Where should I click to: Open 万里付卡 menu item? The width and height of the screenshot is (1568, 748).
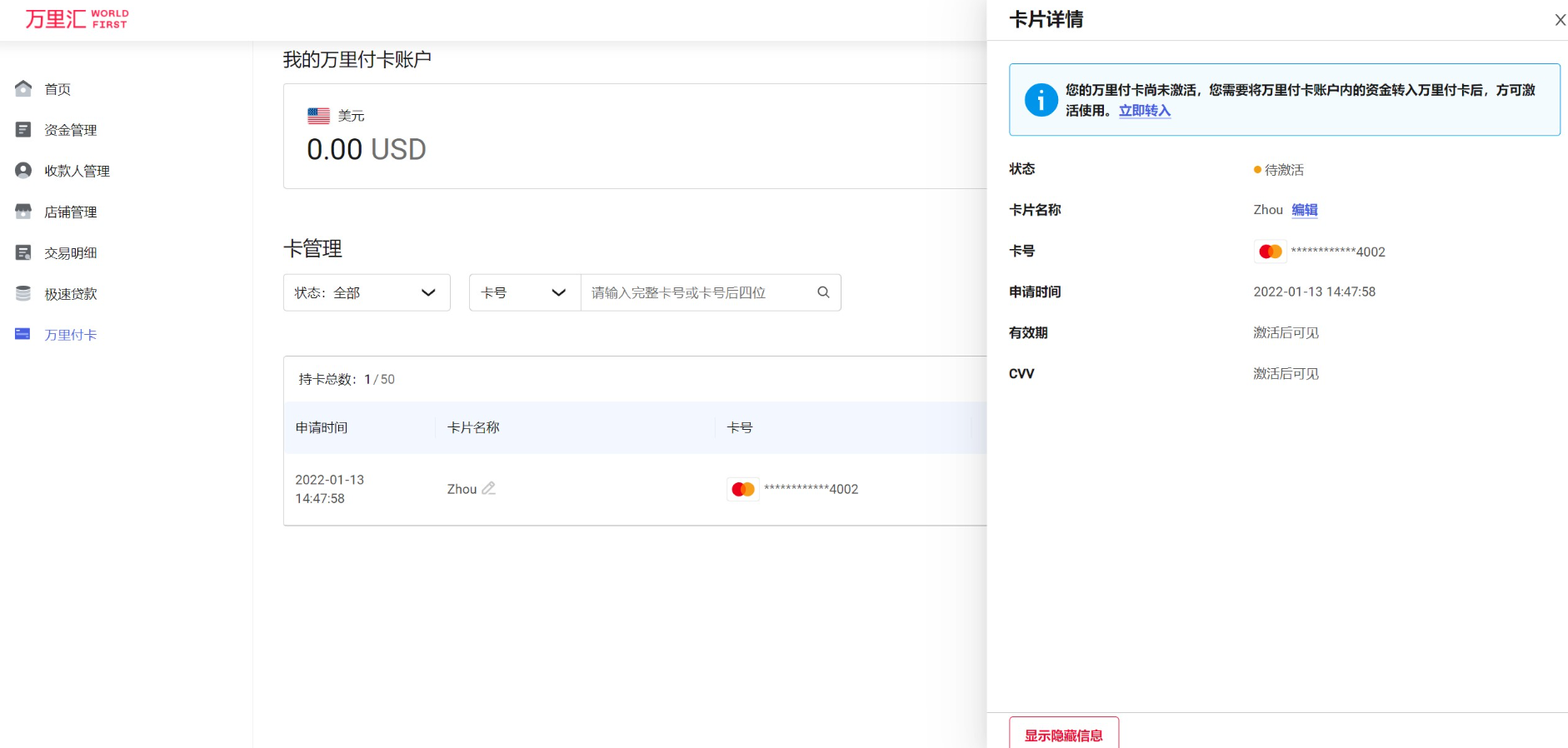coord(71,335)
